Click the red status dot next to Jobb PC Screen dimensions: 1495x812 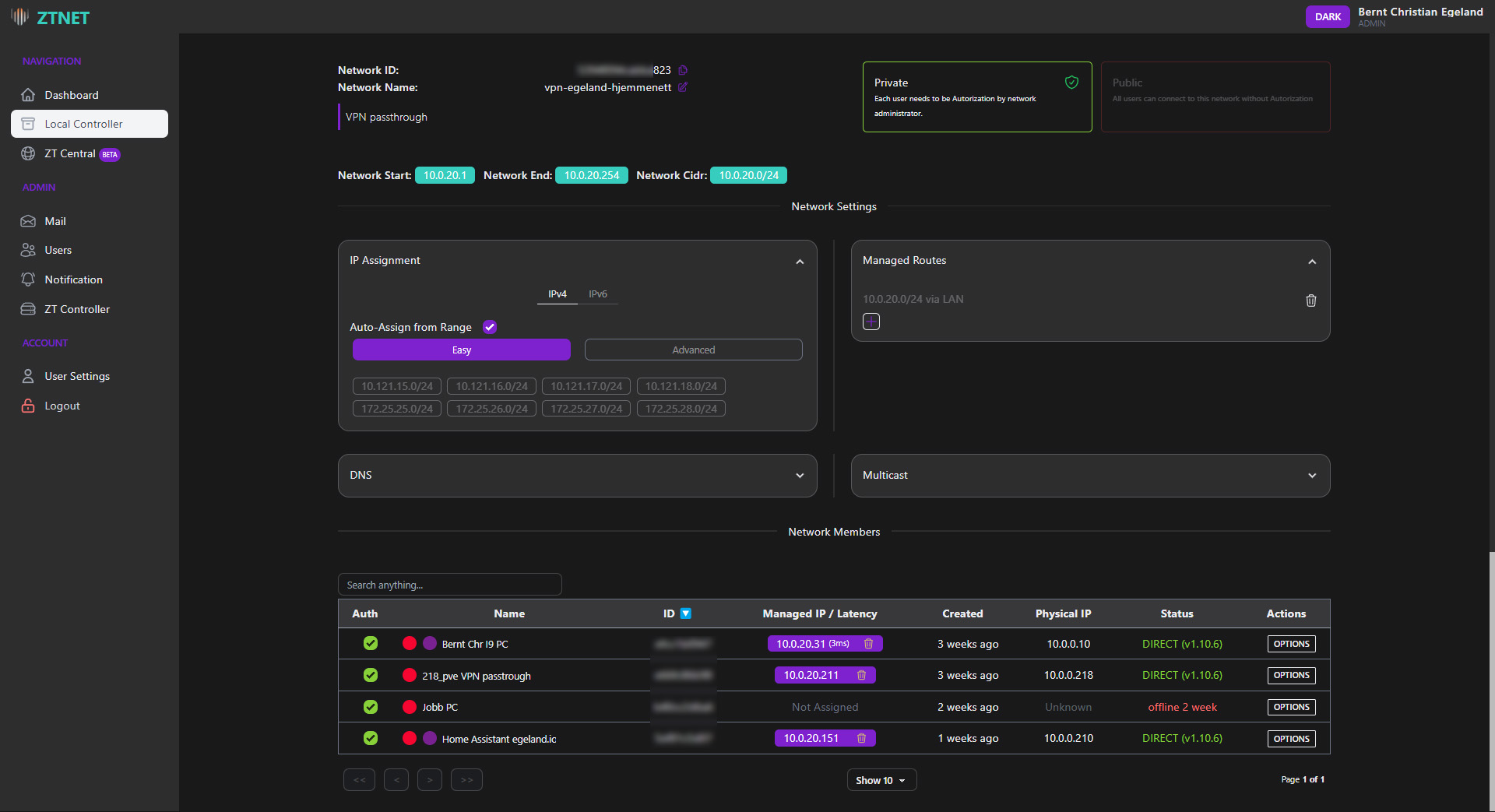tap(410, 707)
